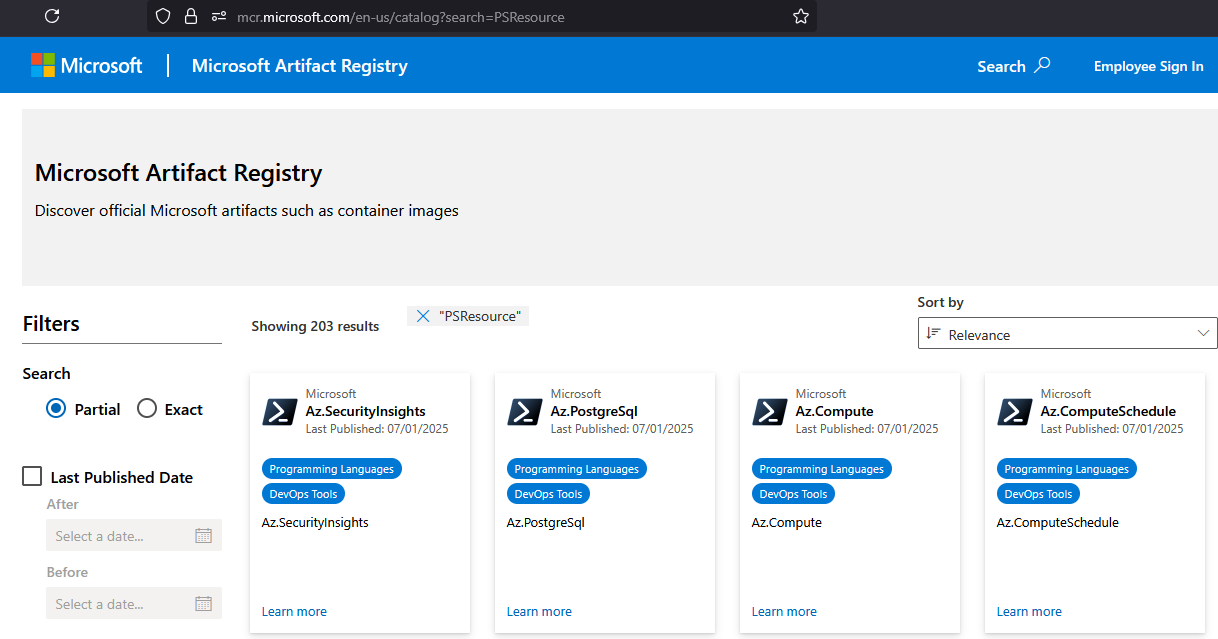This screenshot has width=1218, height=639.
Task: Click the Microsoft logo
Action: click(87, 66)
